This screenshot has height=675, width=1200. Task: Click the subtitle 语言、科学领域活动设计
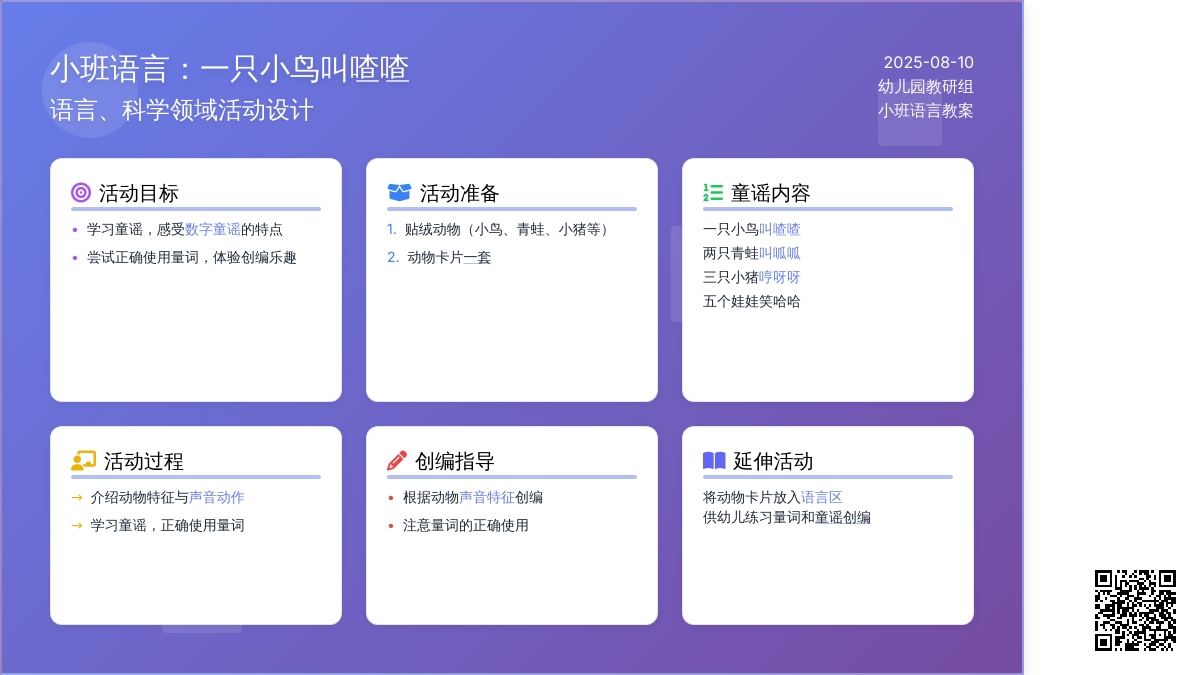(182, 110)
